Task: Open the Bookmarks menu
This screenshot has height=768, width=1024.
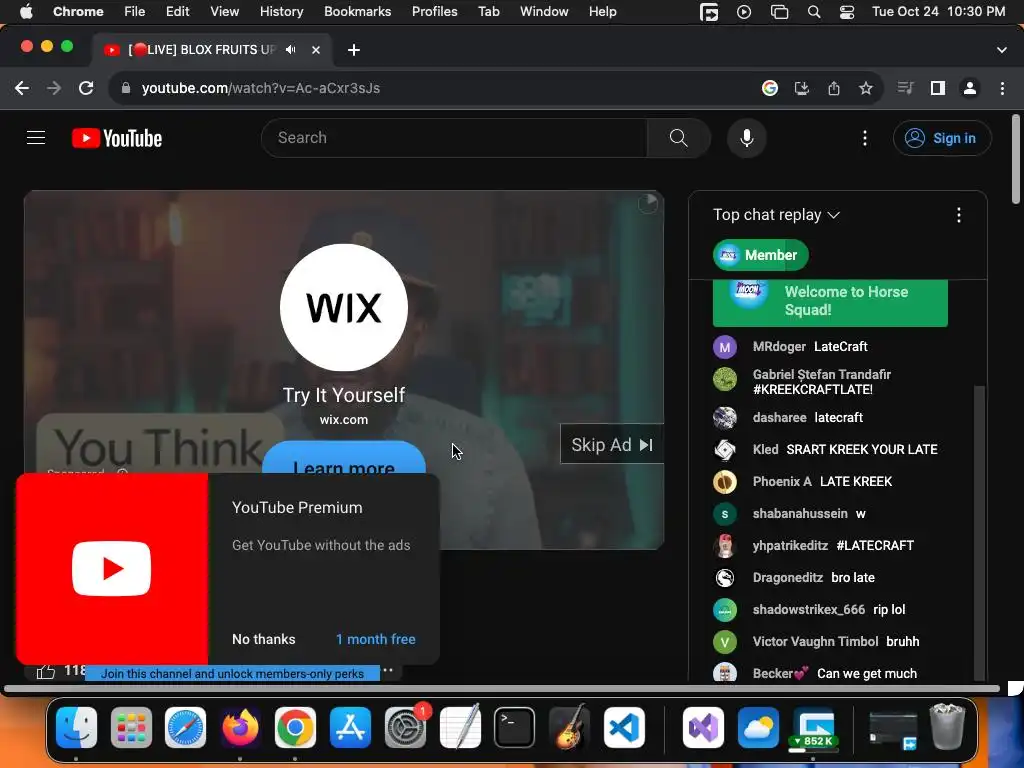Action: 357,12
